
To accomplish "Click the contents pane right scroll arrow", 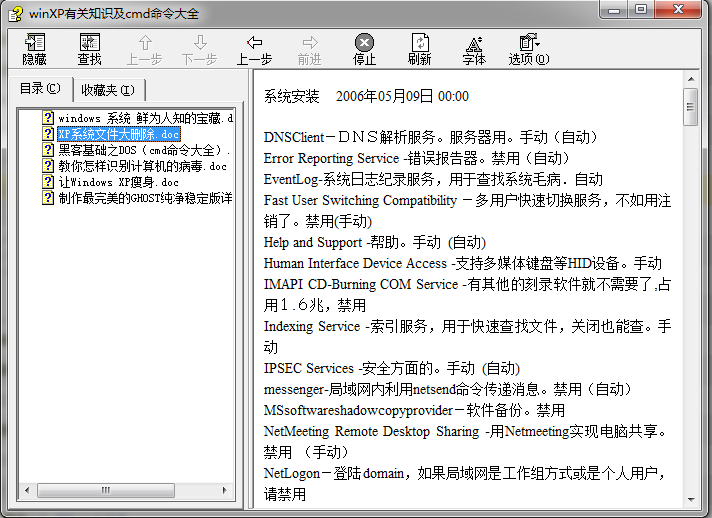I will click(x=225, y=490).
